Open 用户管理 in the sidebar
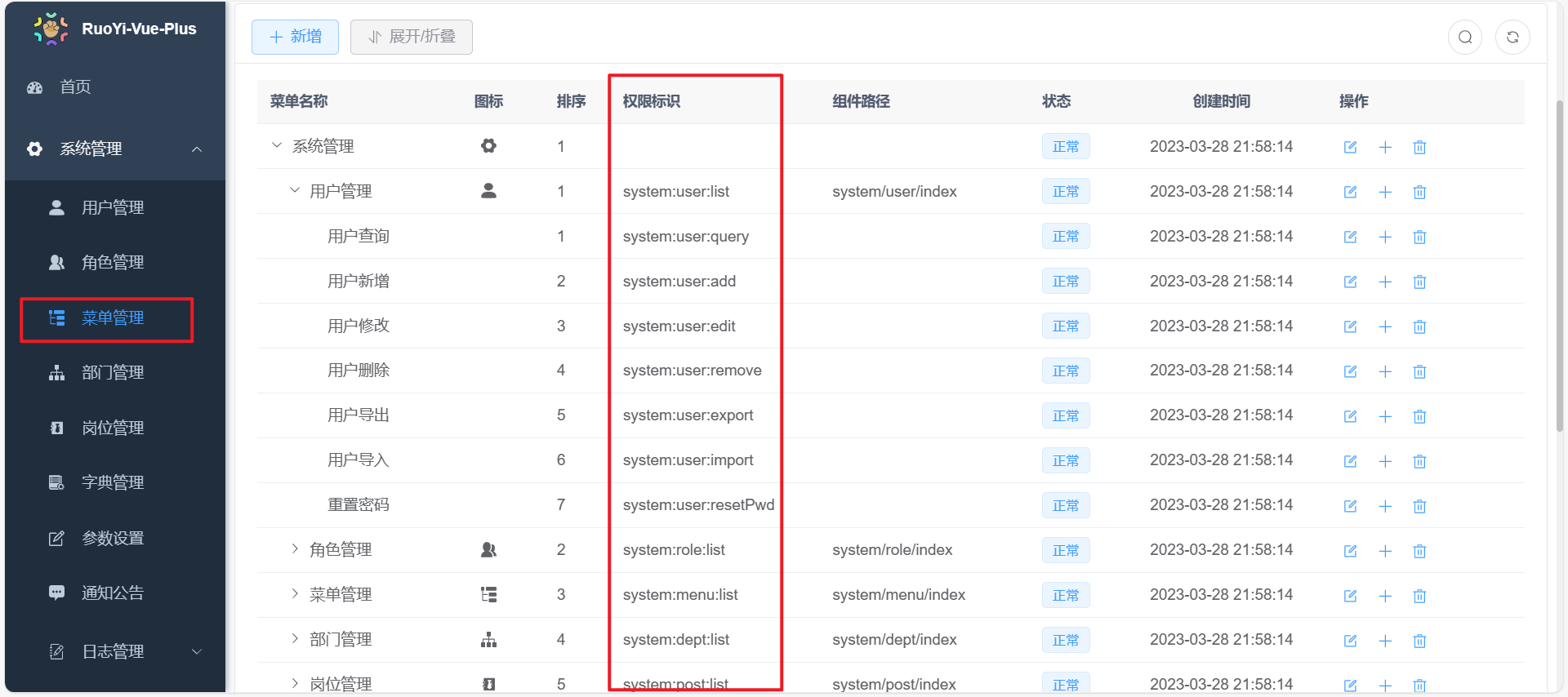This screenshot has height=697, width=1568. 115,207
